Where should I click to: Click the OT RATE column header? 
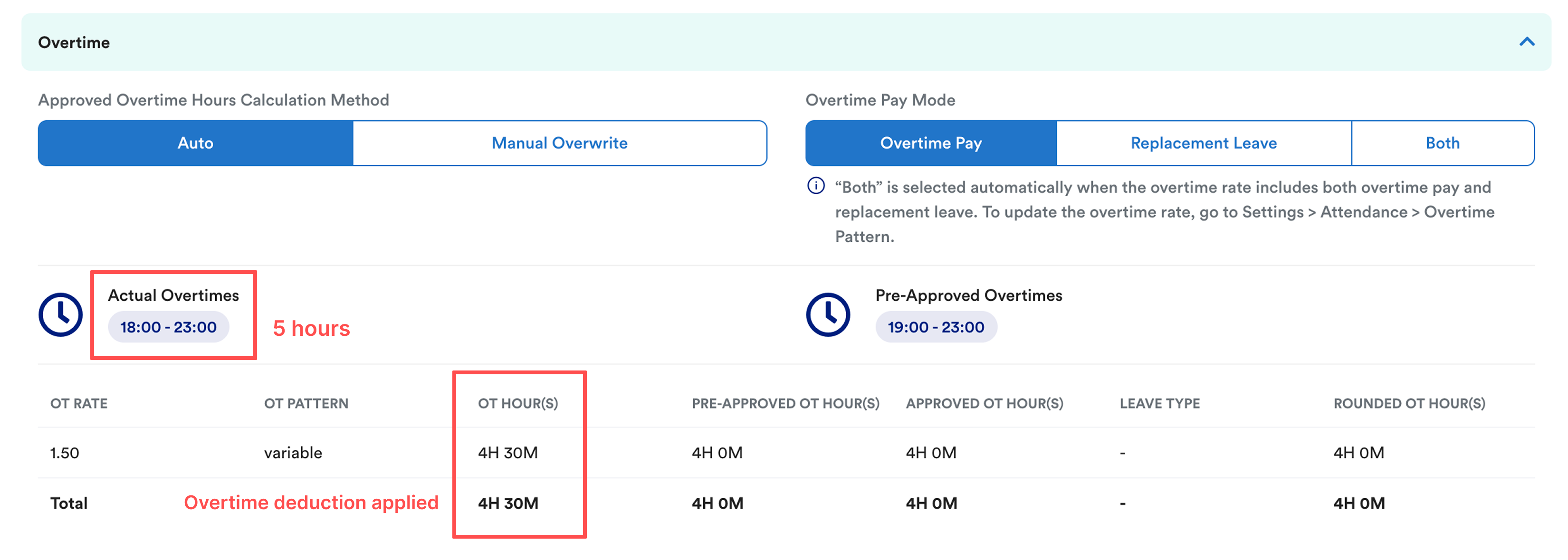(78, 404)
